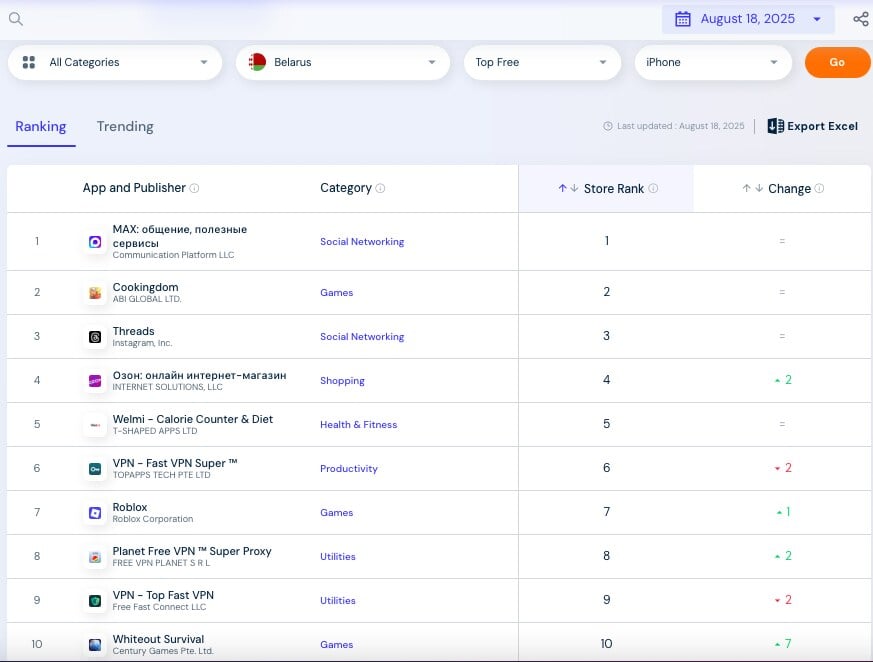Open the Threads app title
Viewport: 873px width, 662px height.
coord(133,331)
